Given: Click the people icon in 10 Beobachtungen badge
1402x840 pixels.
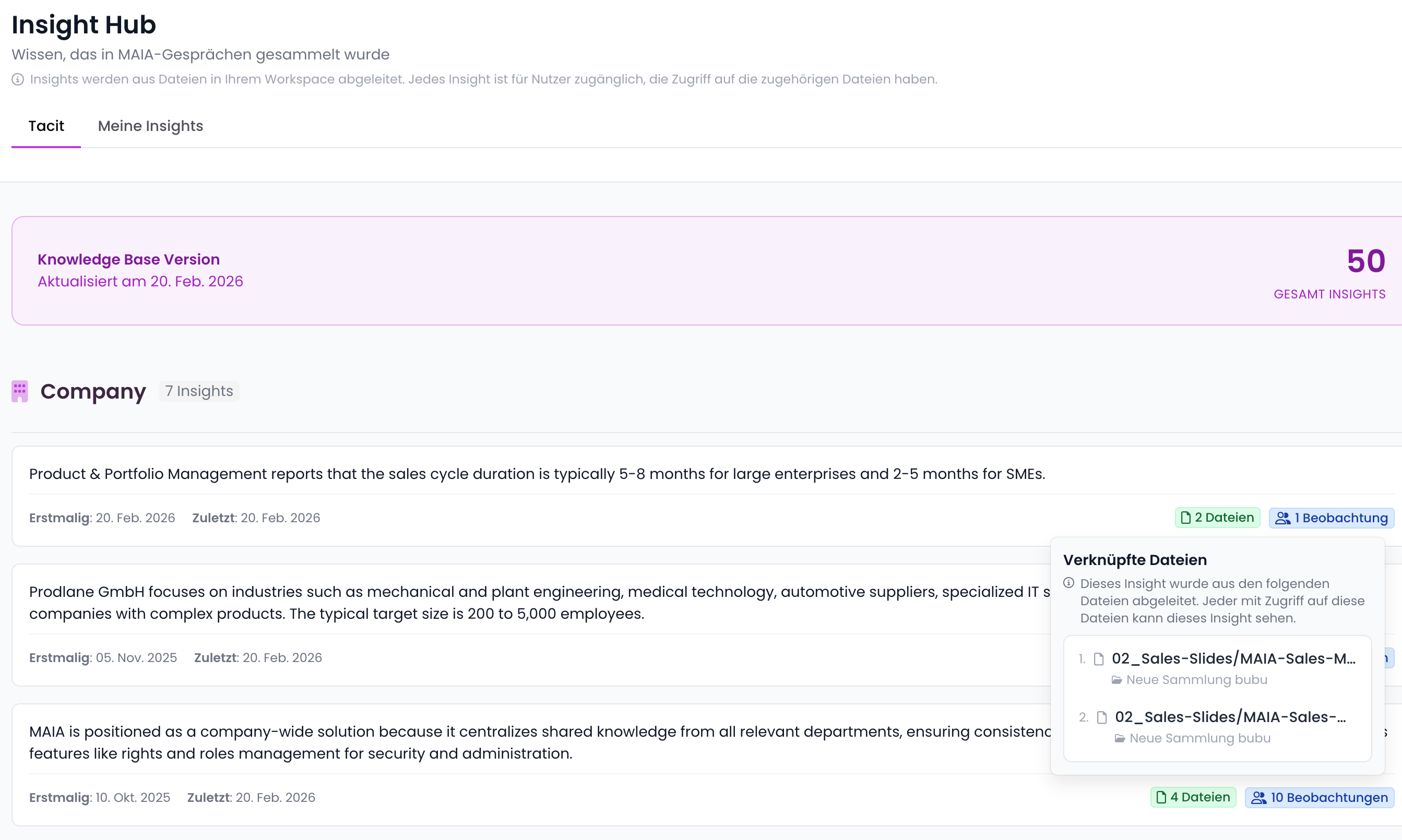Looking at the screenshot, I should click(x=1258, y=798).
